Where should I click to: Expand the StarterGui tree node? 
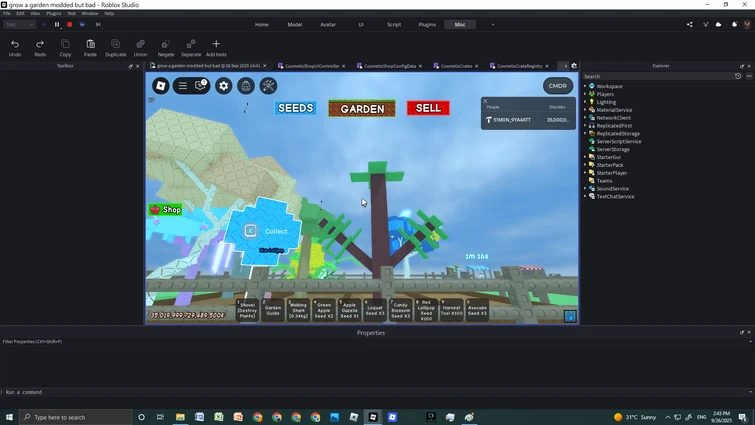pyautogui.click(x=585, y=157)
